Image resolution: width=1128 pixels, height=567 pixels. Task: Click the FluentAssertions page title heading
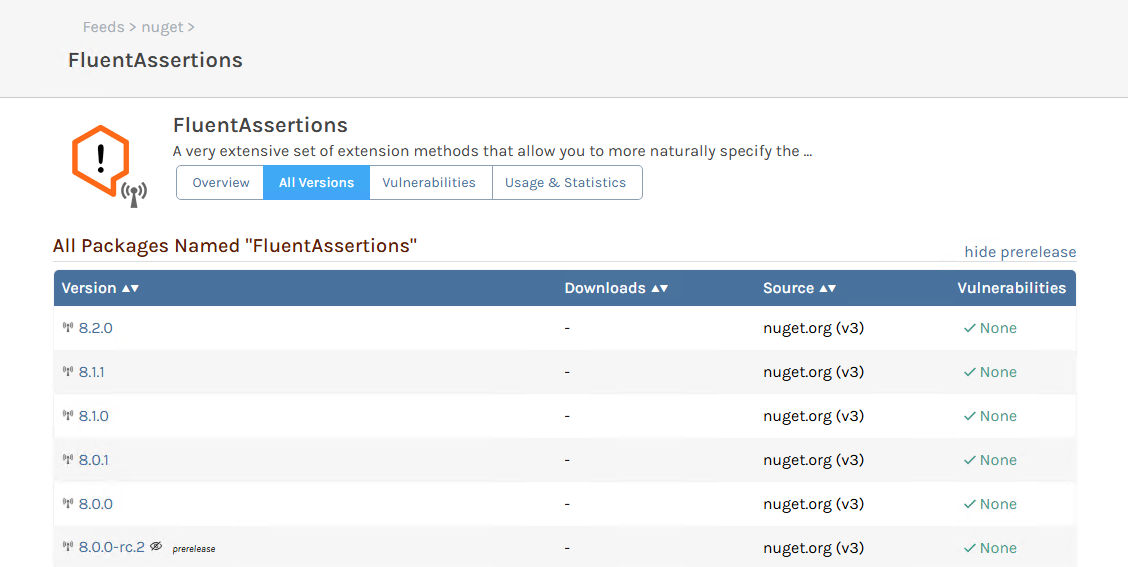155,60
